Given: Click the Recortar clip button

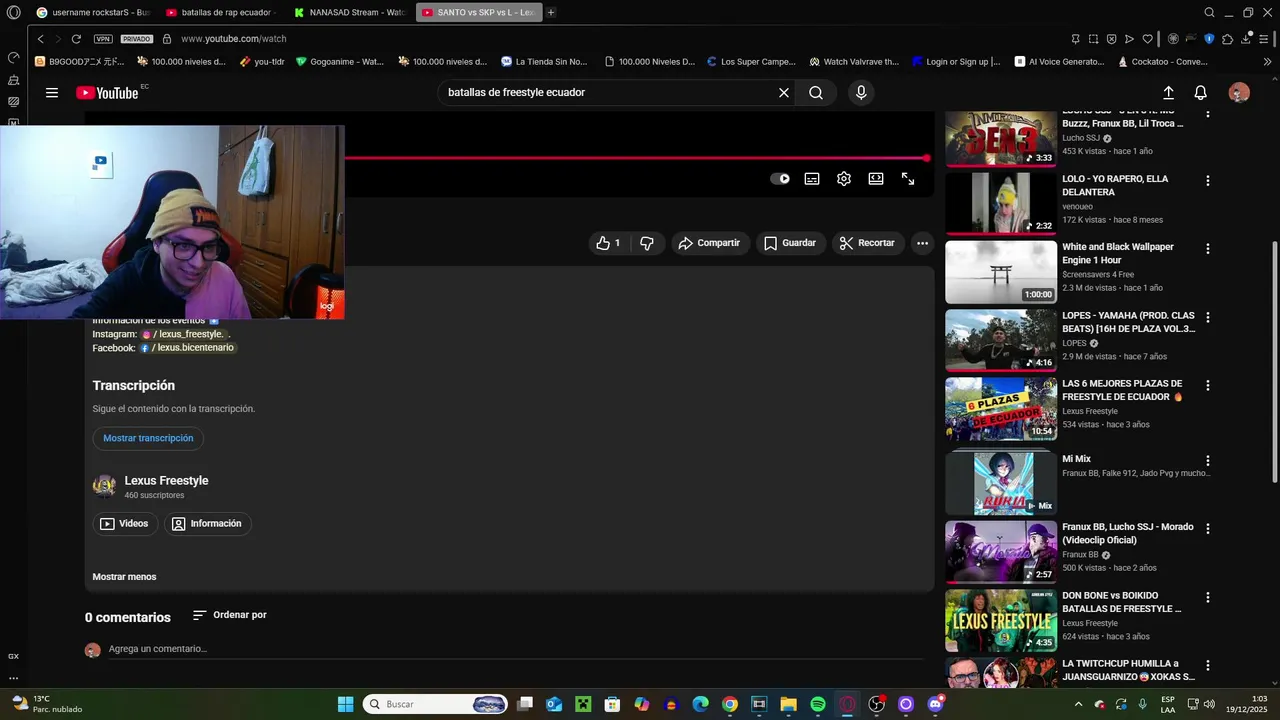Looking at the screenshot, I should [867, 243].
